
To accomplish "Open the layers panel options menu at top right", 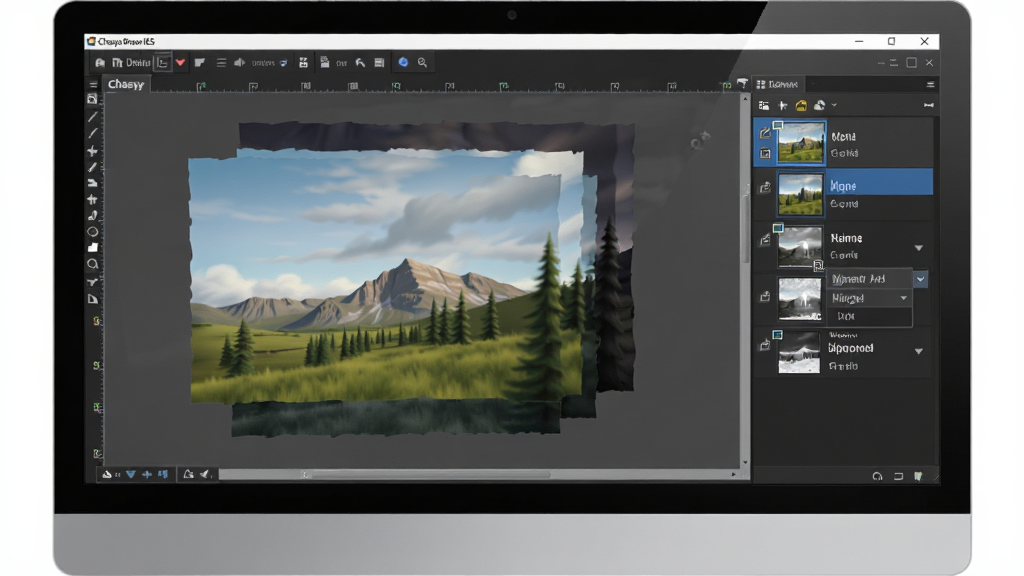I will pos(930,84).
